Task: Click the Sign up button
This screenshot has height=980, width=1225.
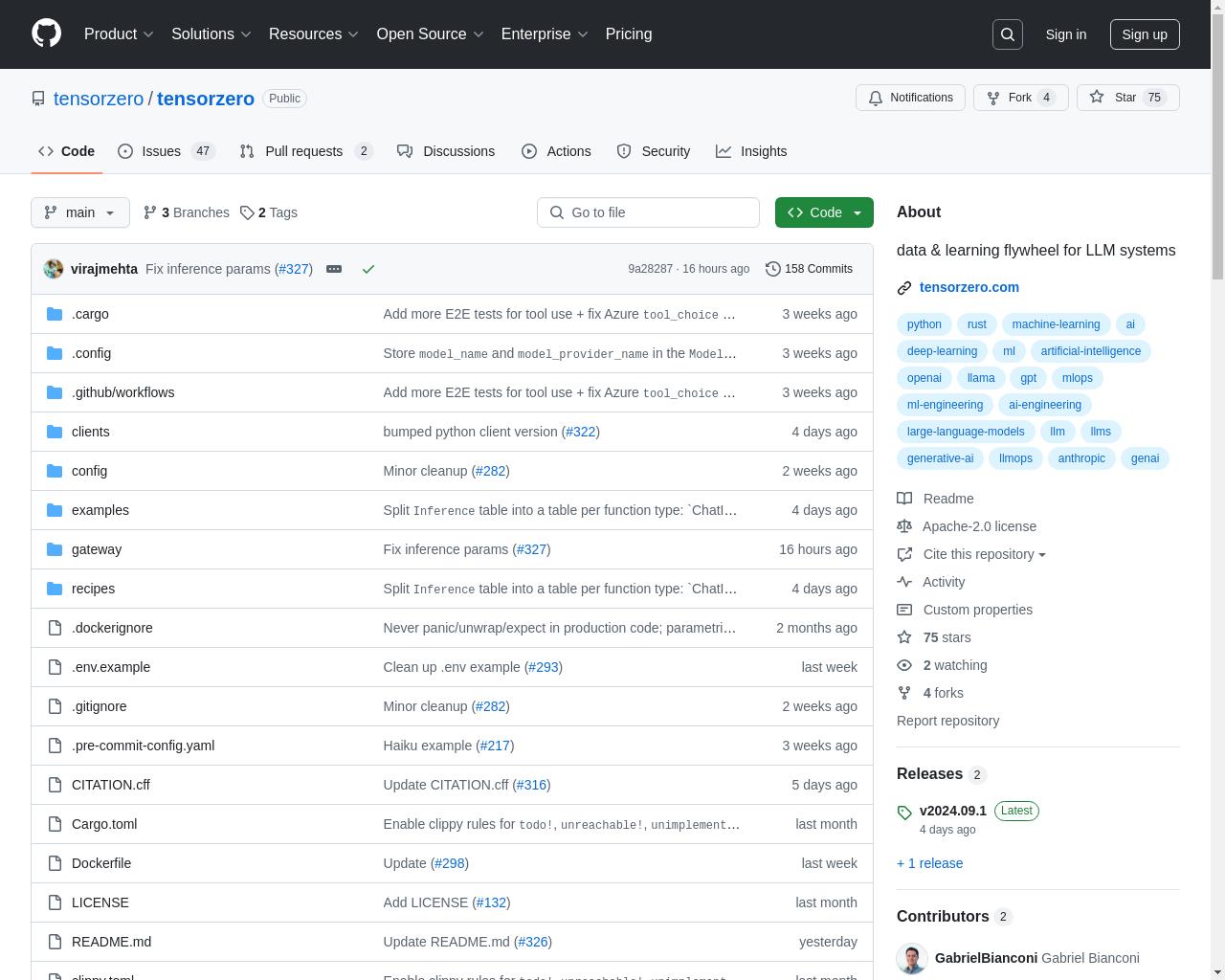Action: 1145,34
